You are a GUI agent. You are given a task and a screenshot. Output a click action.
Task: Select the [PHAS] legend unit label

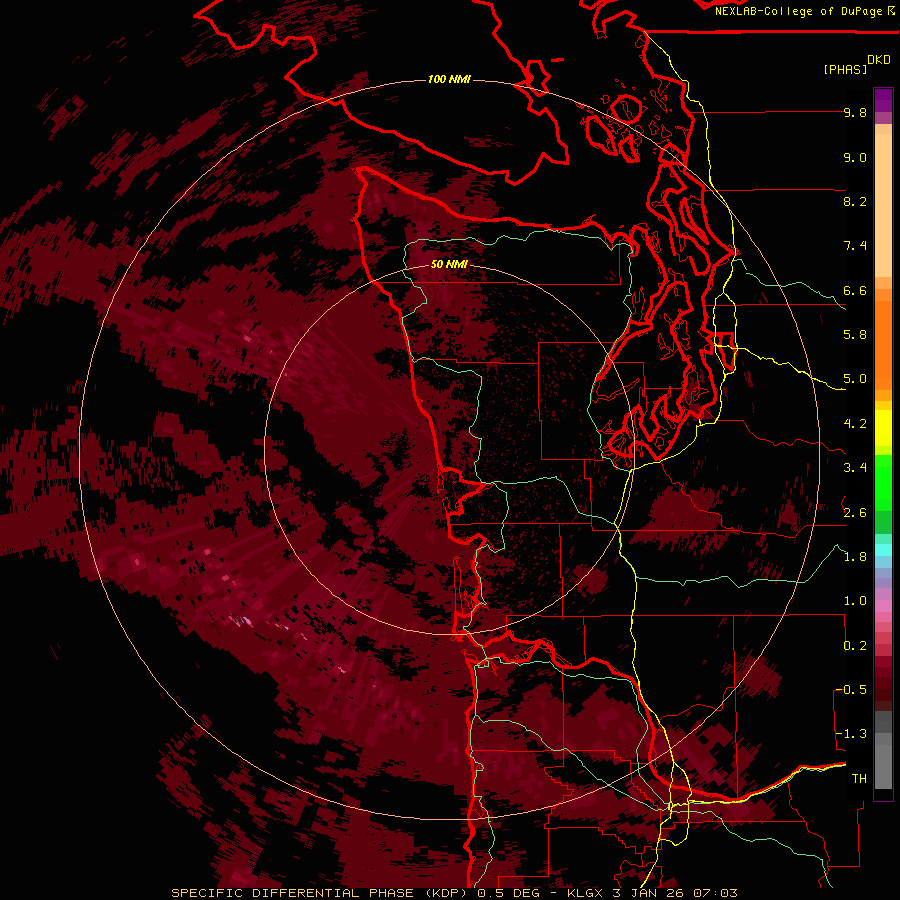click(845, 70)
